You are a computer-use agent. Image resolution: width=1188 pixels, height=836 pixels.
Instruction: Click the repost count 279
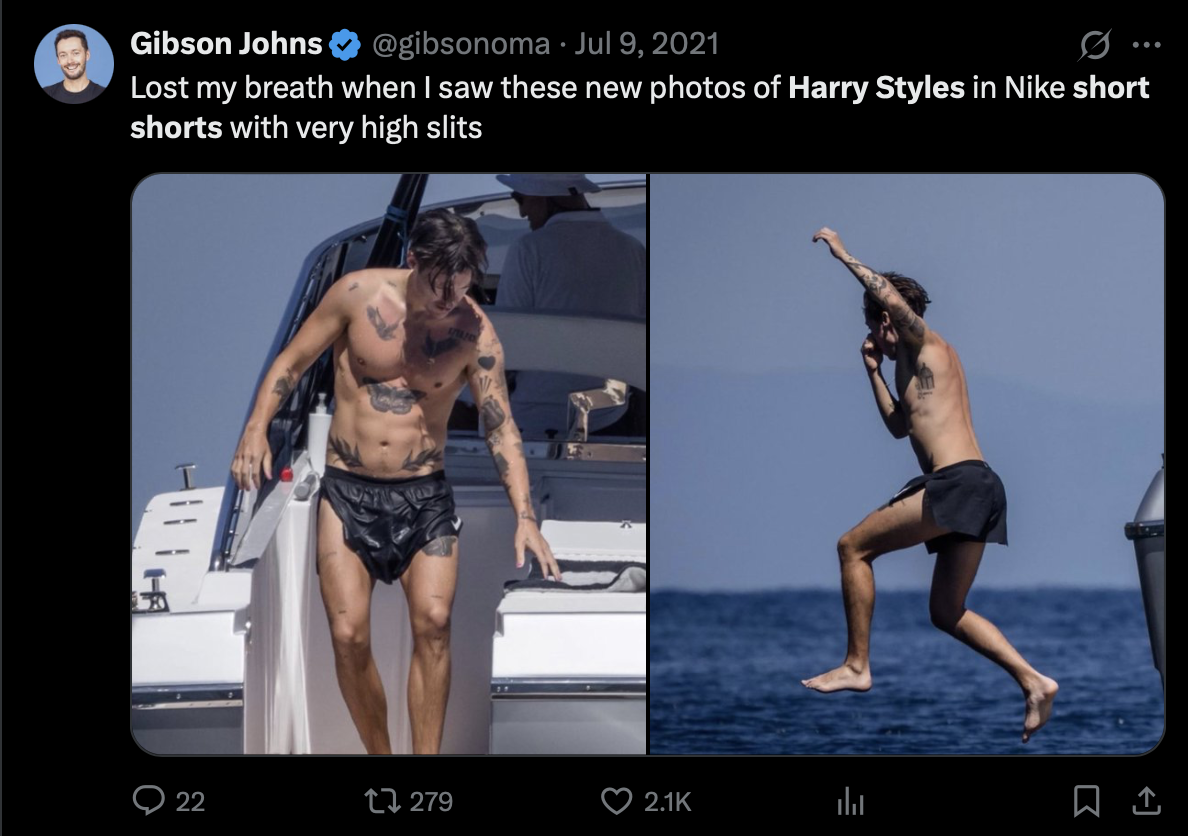431,801
